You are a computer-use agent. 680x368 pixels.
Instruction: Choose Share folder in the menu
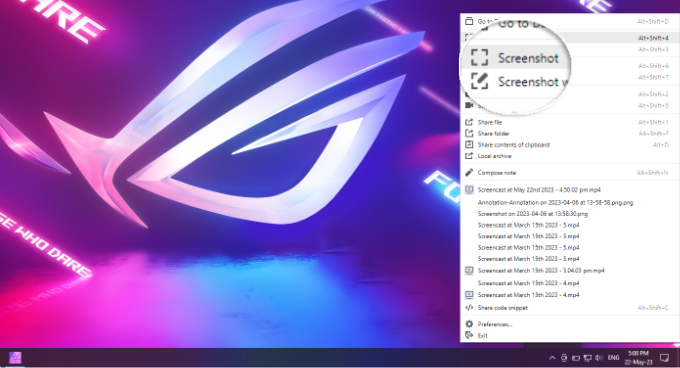pyautogui.click(x=569, y=134)
